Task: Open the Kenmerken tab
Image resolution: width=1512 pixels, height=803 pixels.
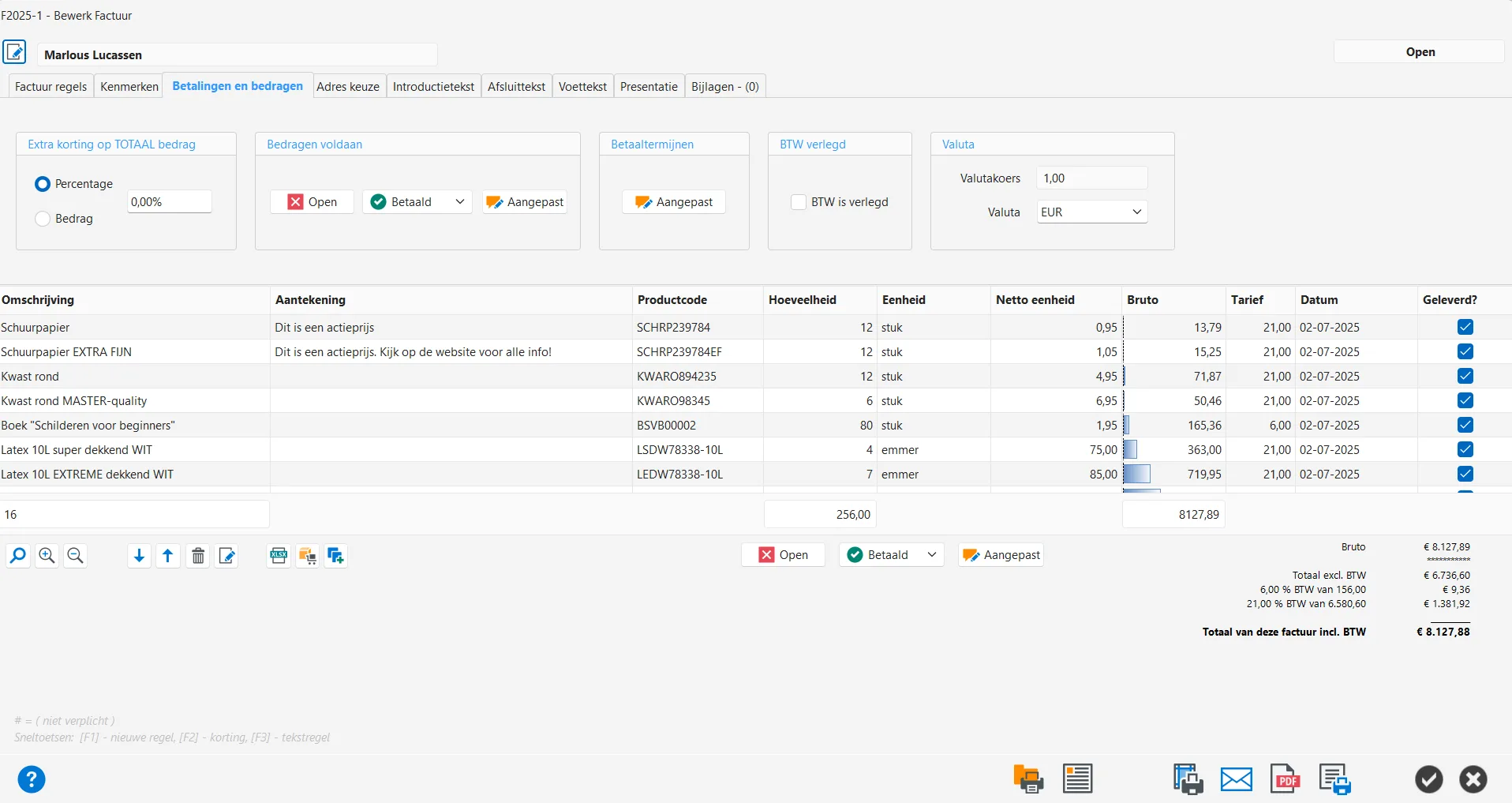Action: [x=129, y=87]
